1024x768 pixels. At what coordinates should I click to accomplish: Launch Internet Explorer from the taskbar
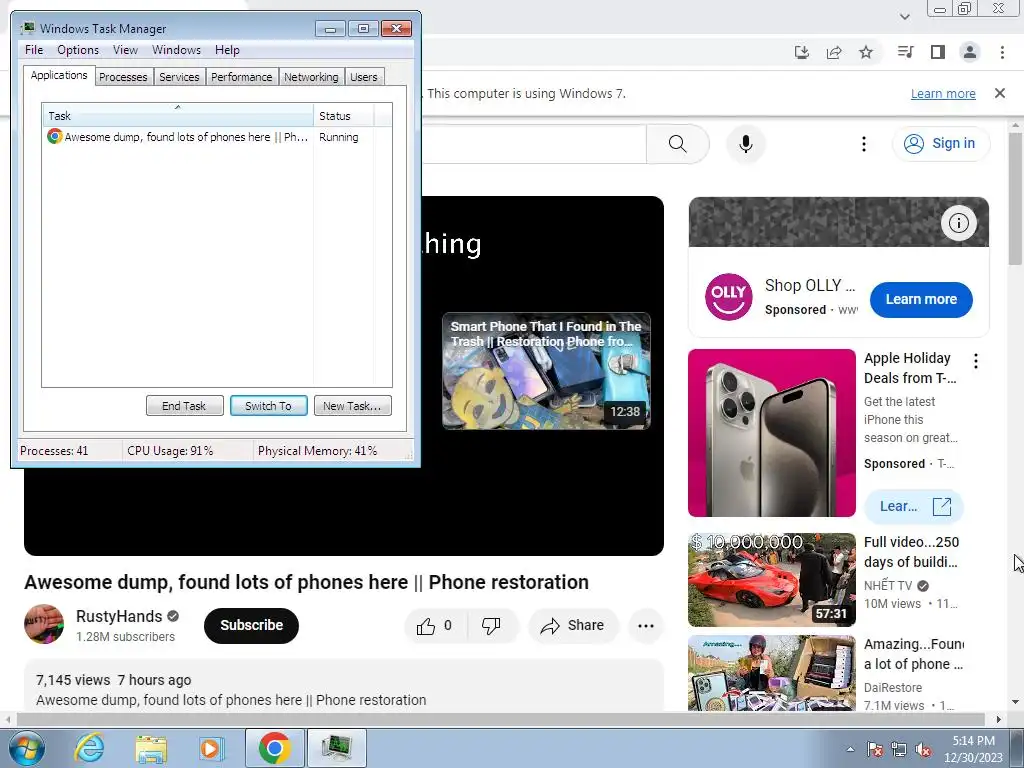pyautogui.click(x=89, y=748)
